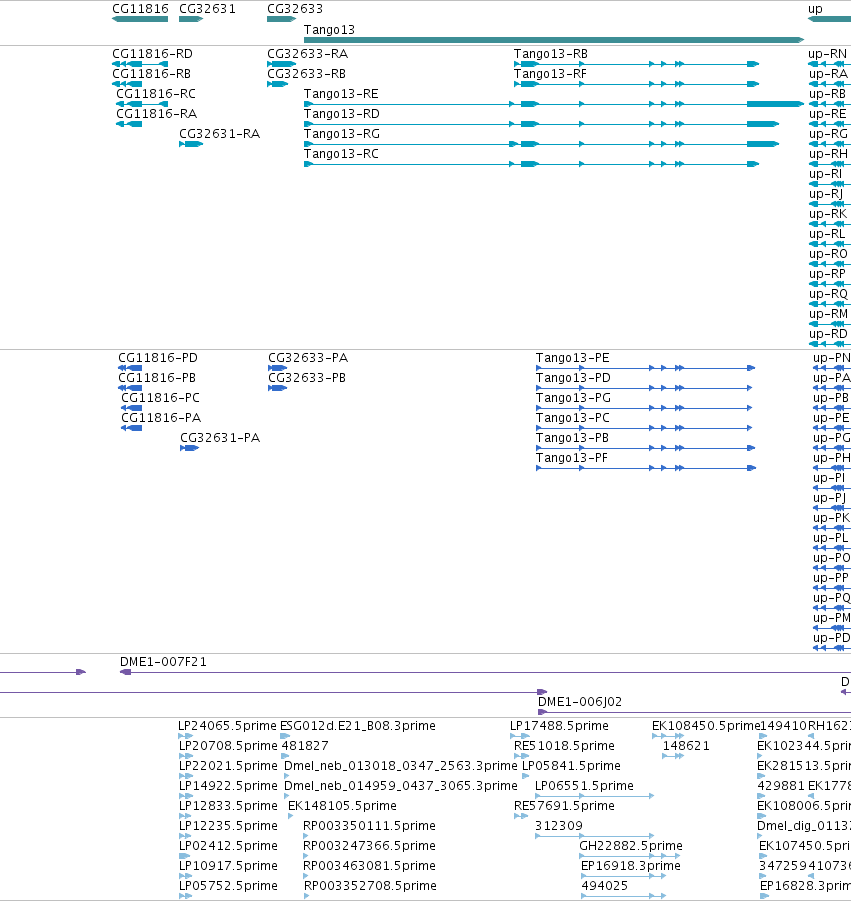Image resolution: width=851 pixels, height=901 pixels.
Task: Select transcript CG32633-RB
Action: coord(306,74)
